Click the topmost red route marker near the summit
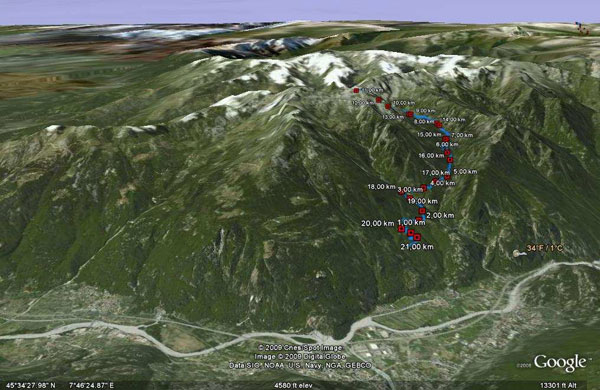This screenshot has width=600, height=390. [x=356, y=91]
